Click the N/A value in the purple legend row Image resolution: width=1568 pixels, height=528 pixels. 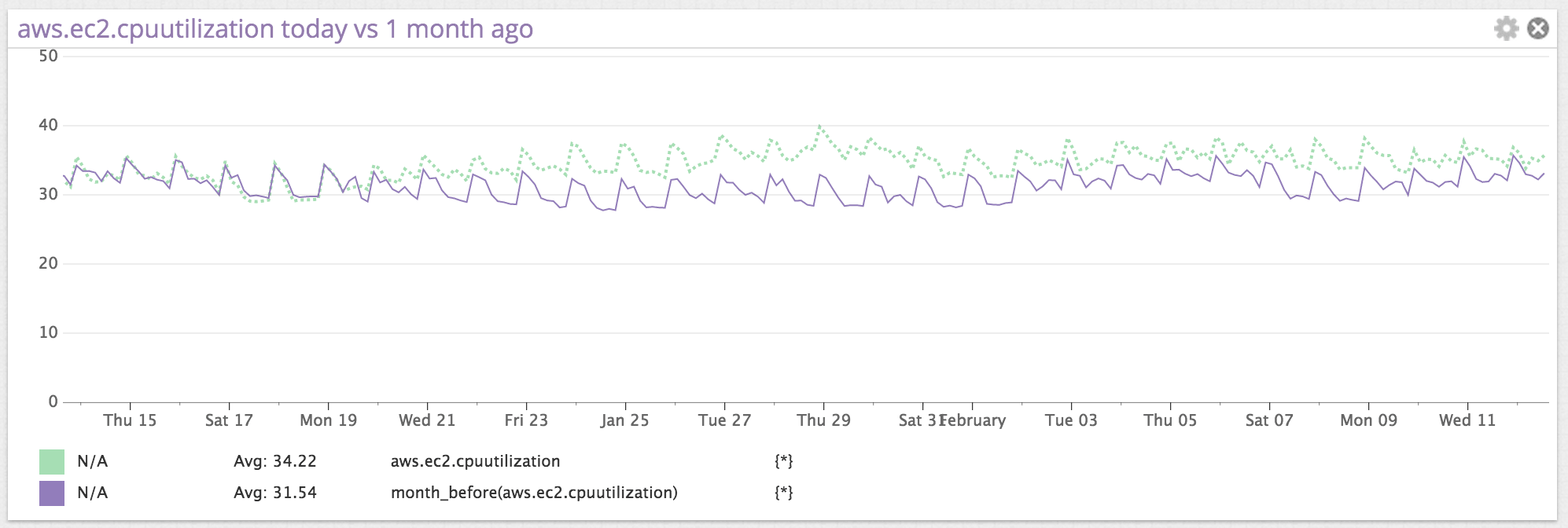(93, 493)
